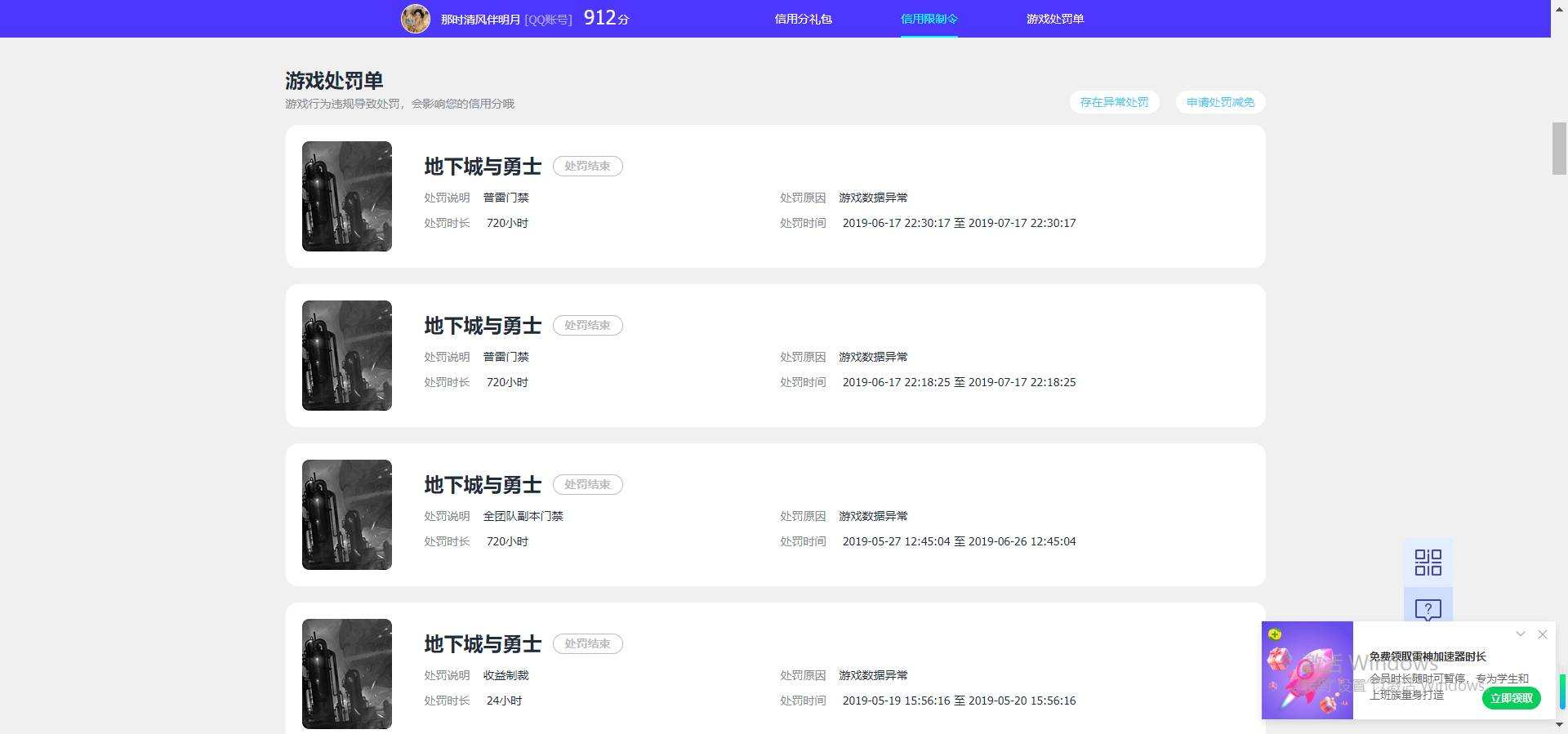1568x734 pixels.
Task: Click game thumbnail of 收益制裁 card
Action: 347,674
